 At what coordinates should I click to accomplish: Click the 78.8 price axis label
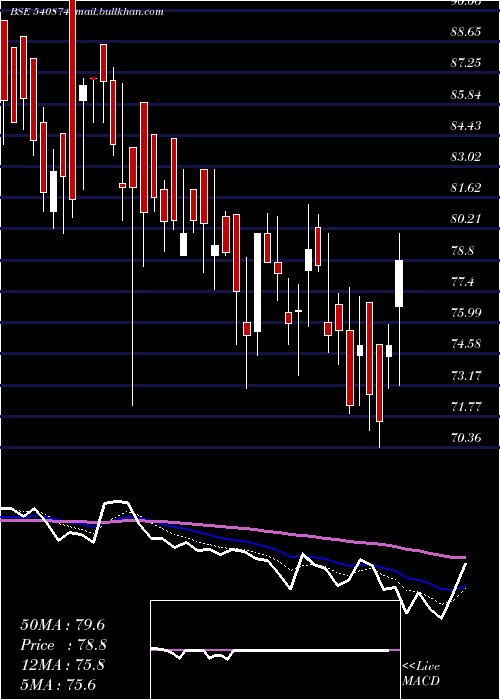[462, 251]
